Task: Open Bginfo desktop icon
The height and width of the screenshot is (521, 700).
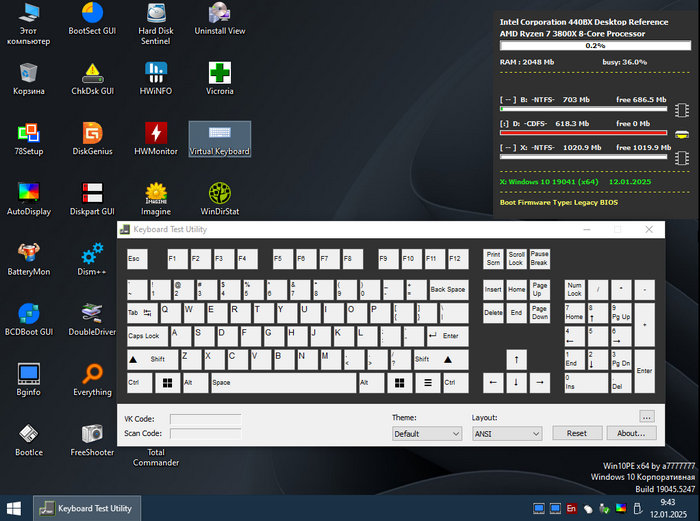Action: point(29,380)
